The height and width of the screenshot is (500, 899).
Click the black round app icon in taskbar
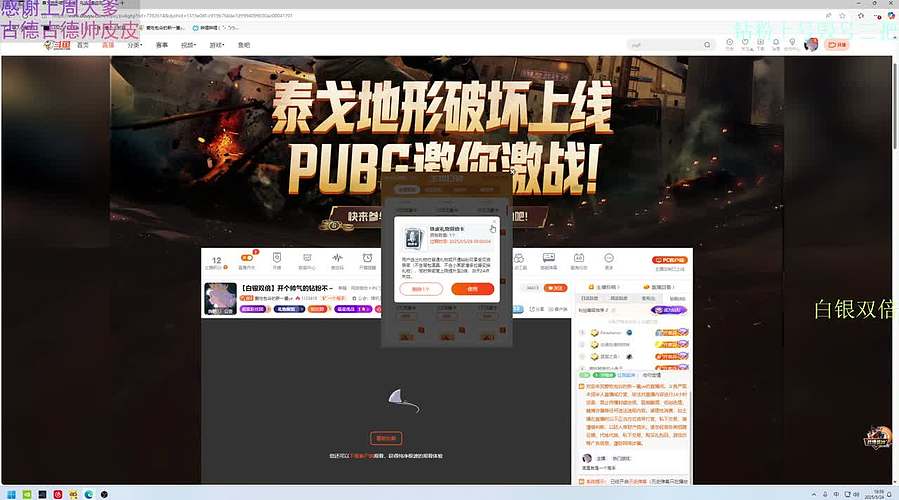(104, 494)
